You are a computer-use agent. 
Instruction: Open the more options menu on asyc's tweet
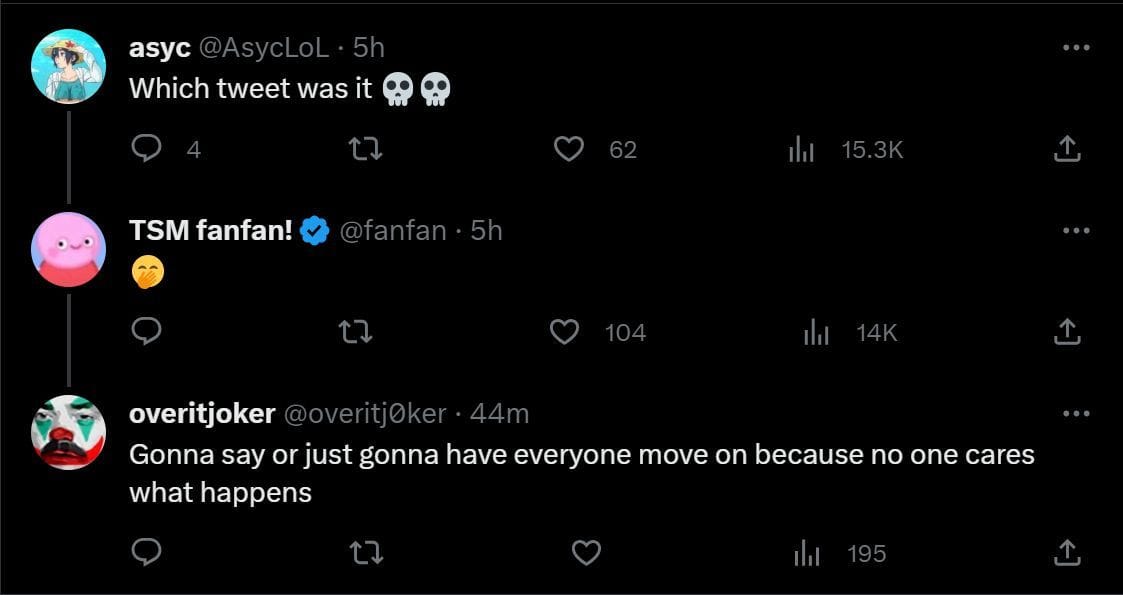tap(1075, 46)
